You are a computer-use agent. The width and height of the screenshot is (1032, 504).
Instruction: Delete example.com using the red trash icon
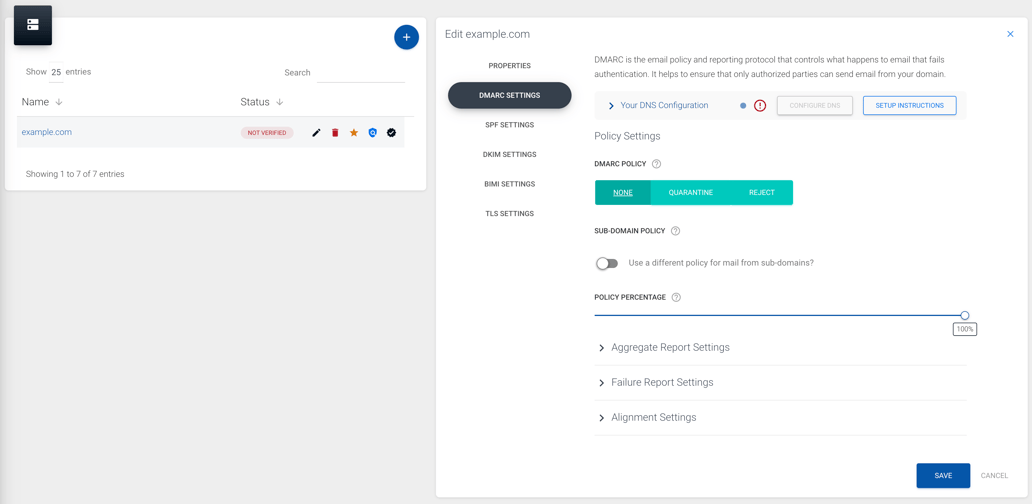(335, 133)
